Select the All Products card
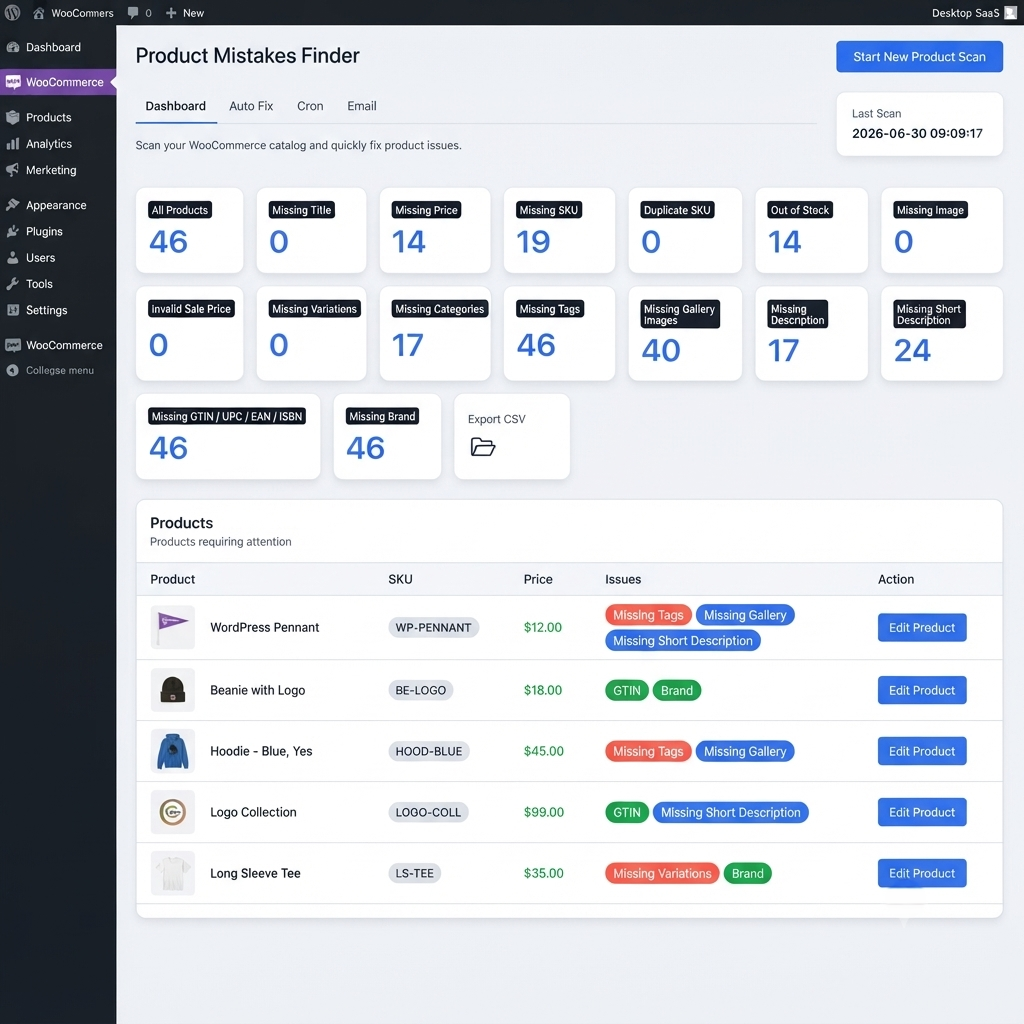This screenshot has width=1024, height=1024. tap(189, 230)
